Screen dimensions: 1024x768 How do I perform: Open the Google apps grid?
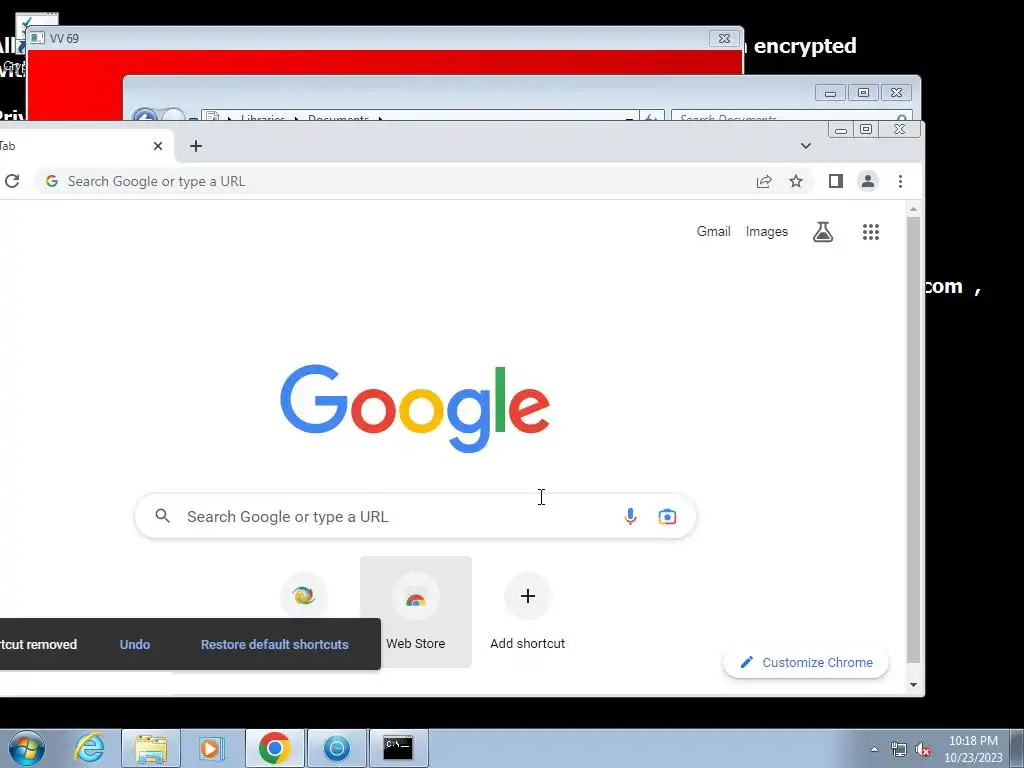coord(871,232)
